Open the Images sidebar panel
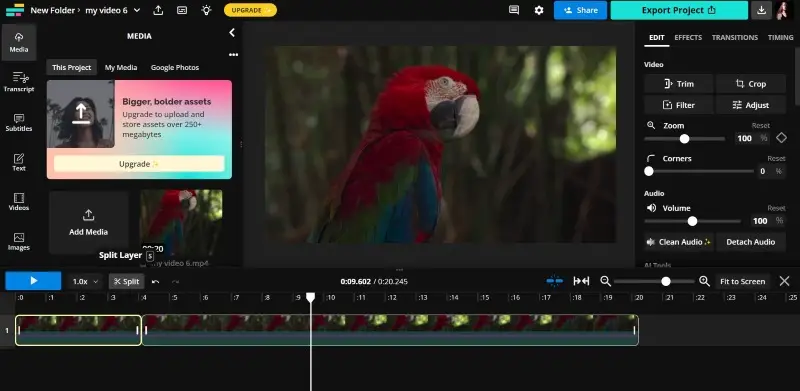 tap(19, 241)
